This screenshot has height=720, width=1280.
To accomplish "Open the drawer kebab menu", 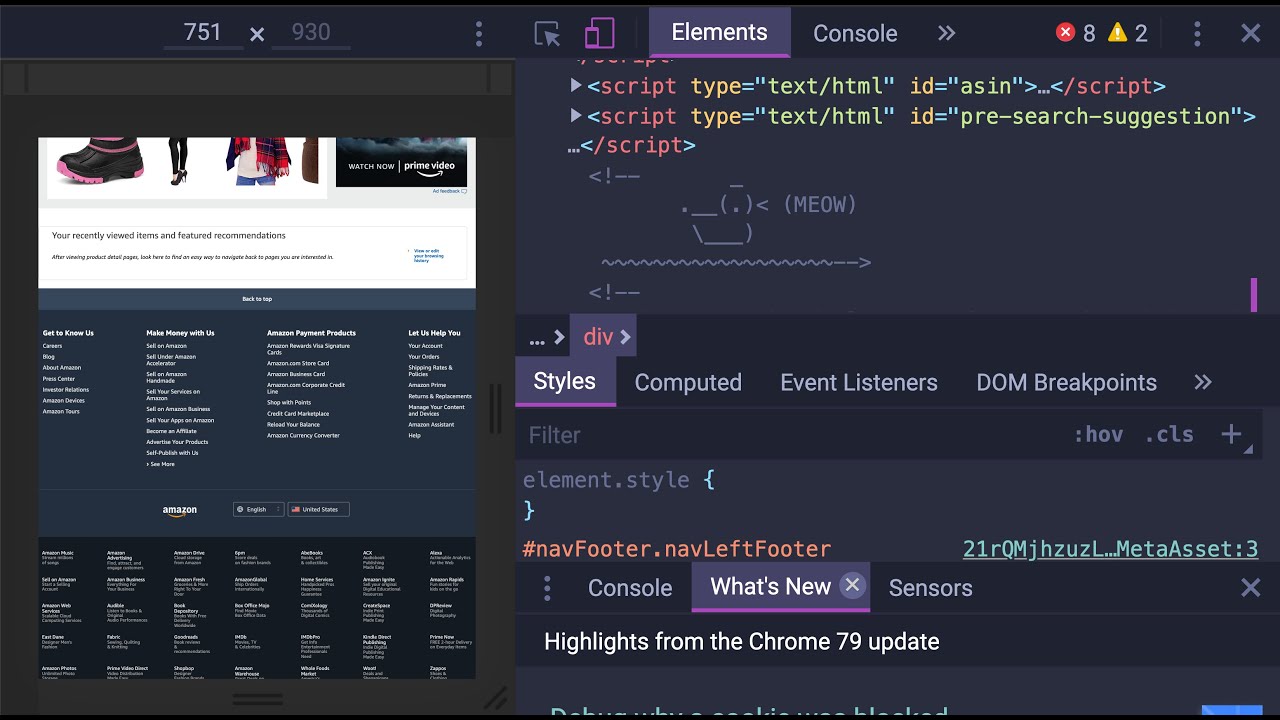I will pos(547,588).
